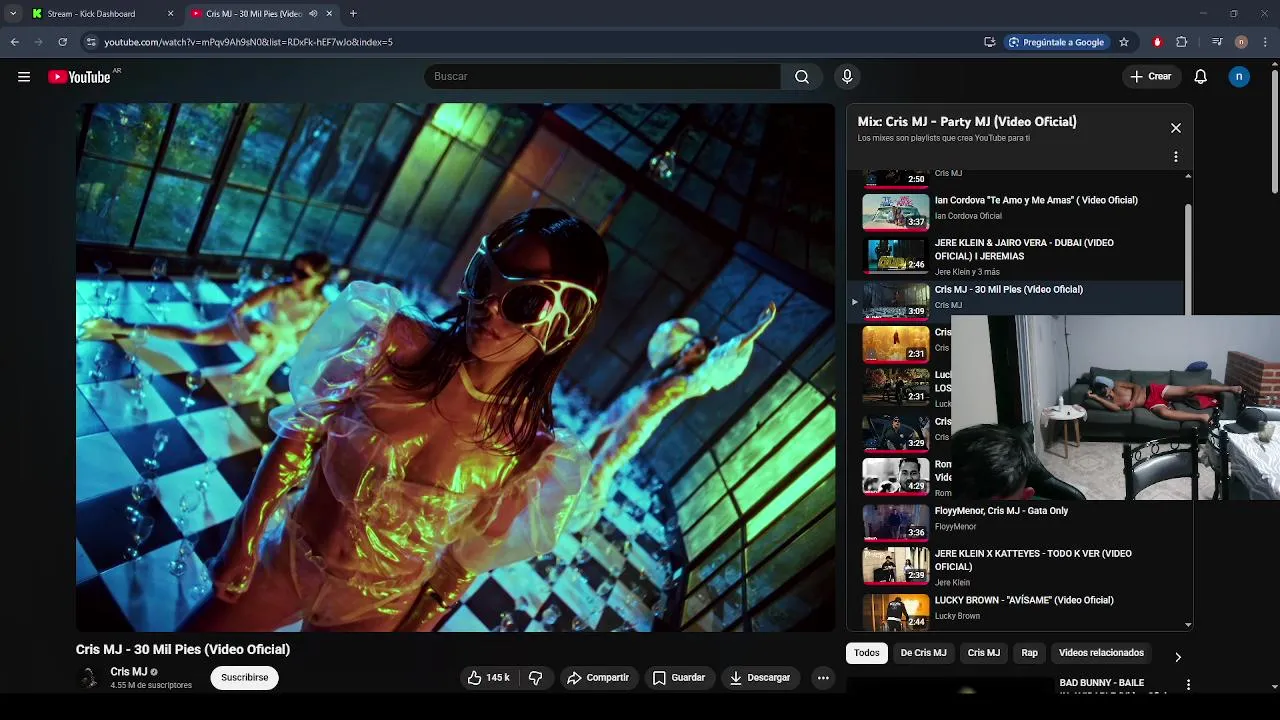This screenshot has height=720, width=1280.
Task: Click the page vertical scrollbar thumb
Action: (1275, 130)
